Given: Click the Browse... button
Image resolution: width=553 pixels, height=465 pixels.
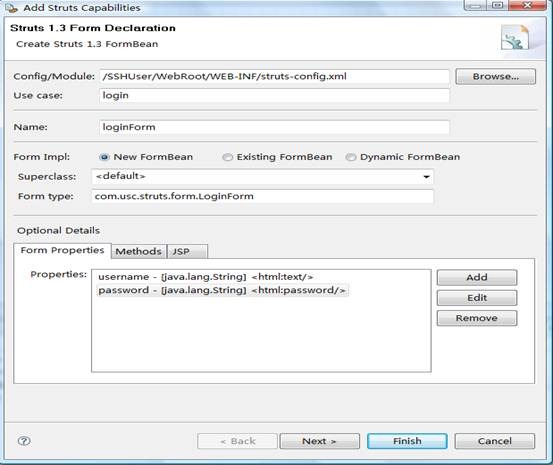Looking at the screenshot, I should pyautogui.click(x=496, y=77).
